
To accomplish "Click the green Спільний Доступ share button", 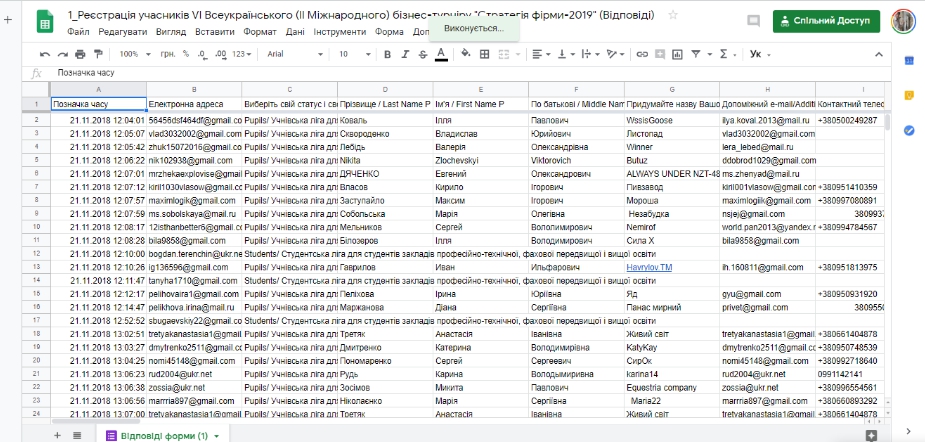I will pyautogui.click(x=826, y=21).
